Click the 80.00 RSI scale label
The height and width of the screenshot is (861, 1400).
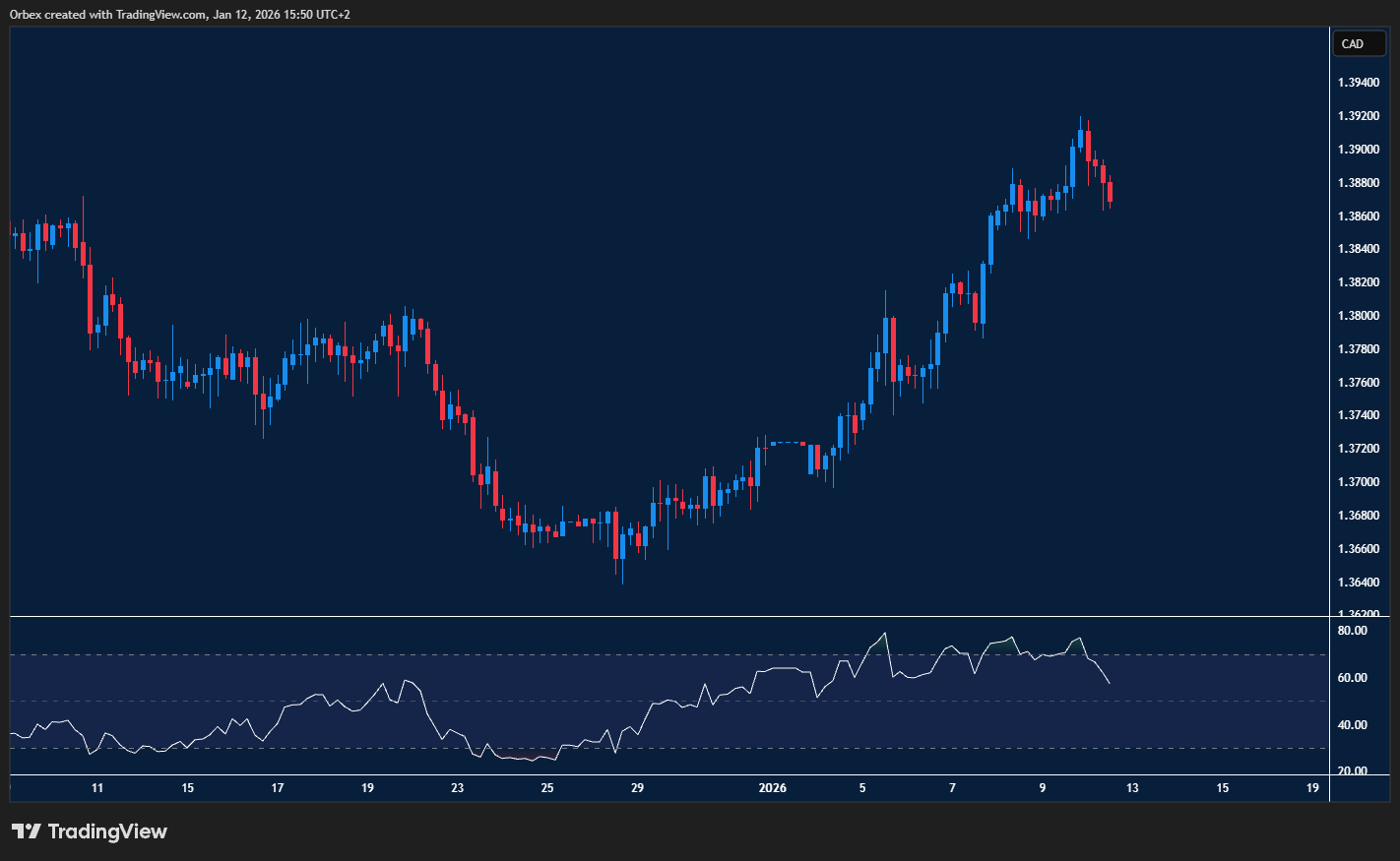click(1353, 631)
